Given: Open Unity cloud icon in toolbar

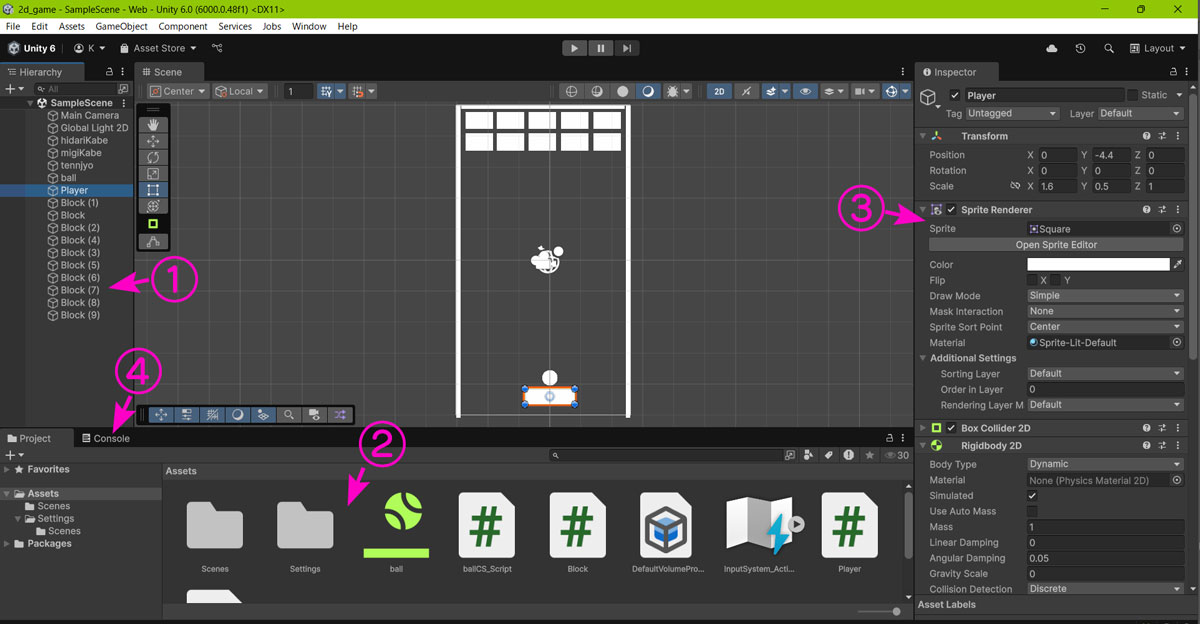Looking at the screenshot, I should [1051, 48].
